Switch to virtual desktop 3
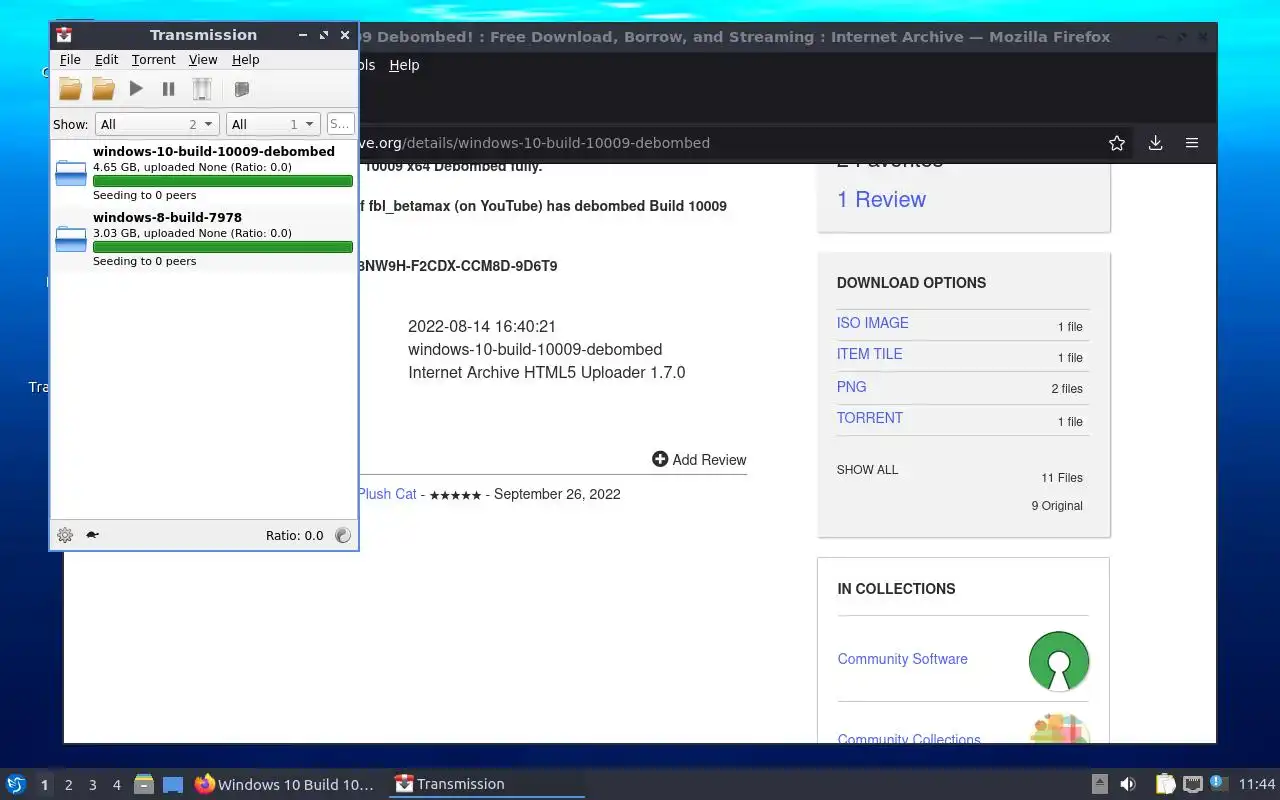Screen dimensions: 1280x800 point(92,785)
